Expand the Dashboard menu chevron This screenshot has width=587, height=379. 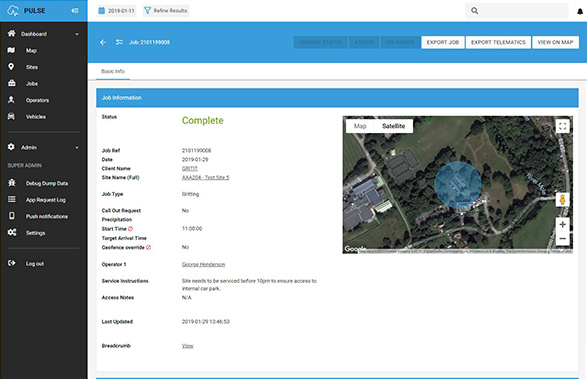click(x=77, y=34)
